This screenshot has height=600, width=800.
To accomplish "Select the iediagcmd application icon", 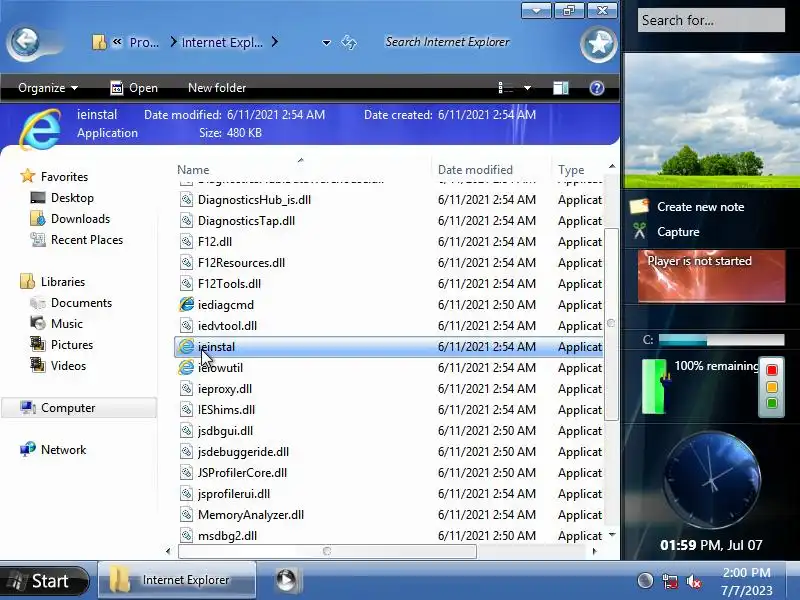I will [x=187, y=305].
